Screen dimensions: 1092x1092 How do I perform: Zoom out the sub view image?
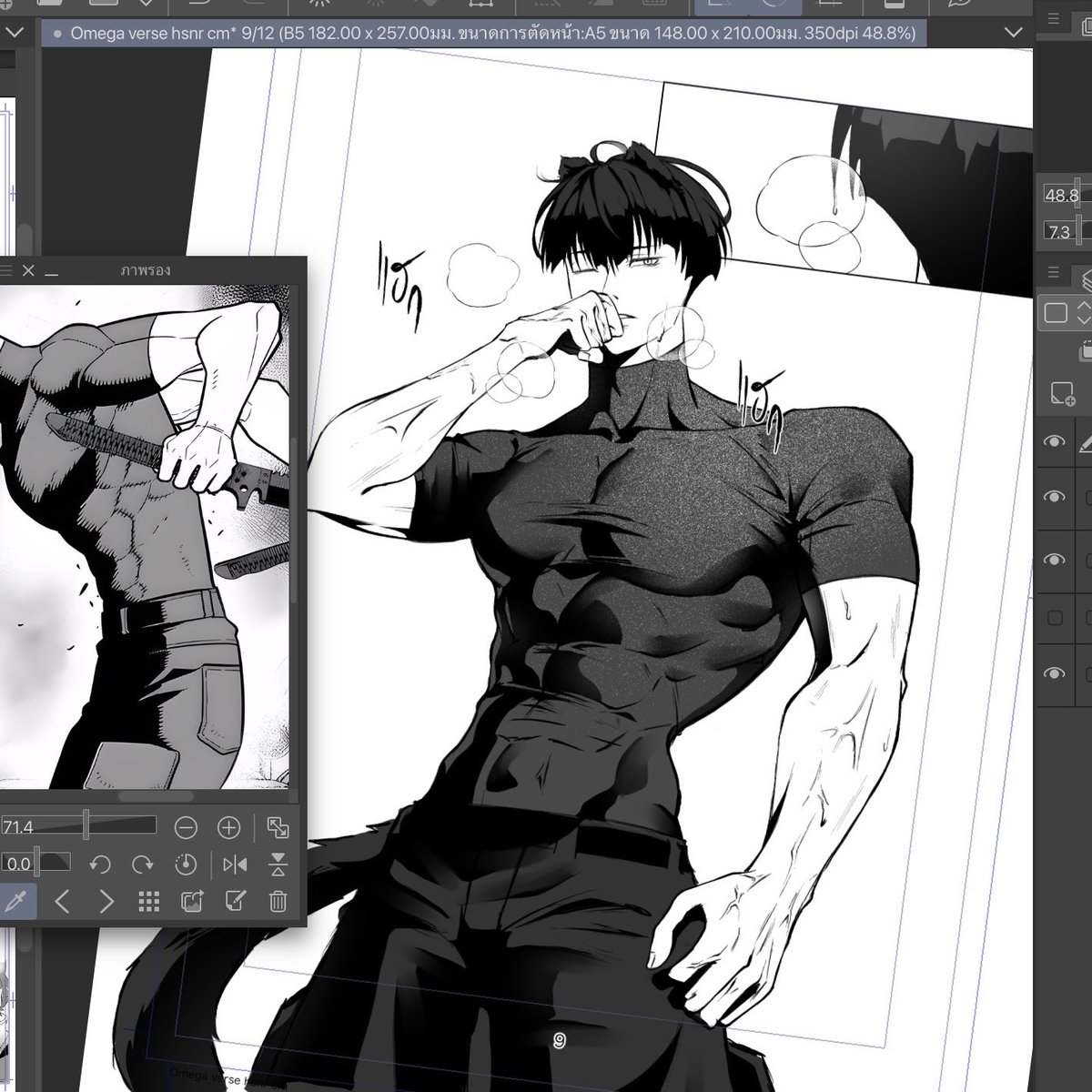[x=186, y=827]
